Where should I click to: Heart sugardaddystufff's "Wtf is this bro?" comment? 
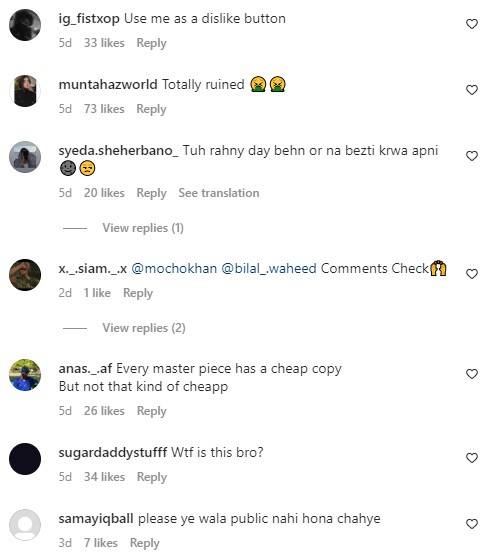472,458
